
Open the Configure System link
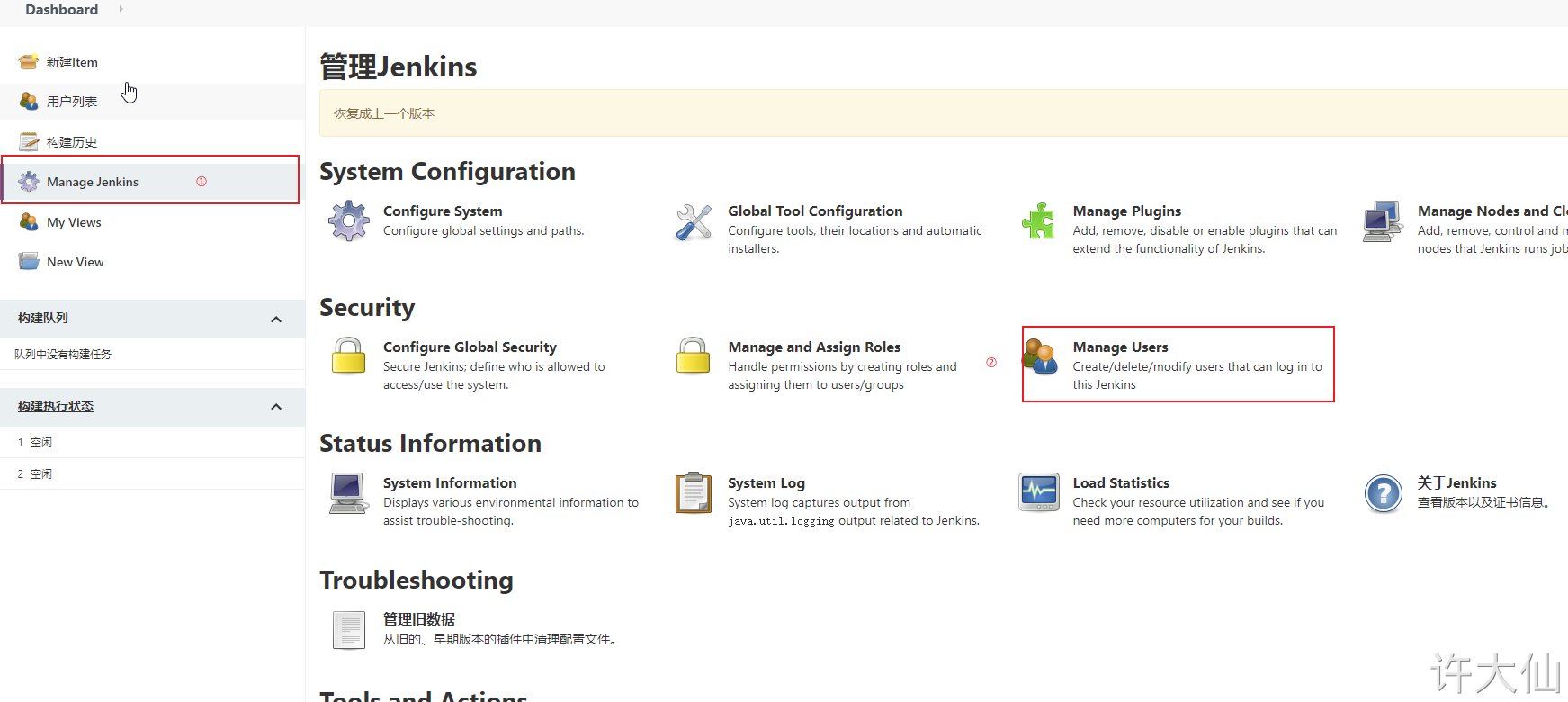443,211
